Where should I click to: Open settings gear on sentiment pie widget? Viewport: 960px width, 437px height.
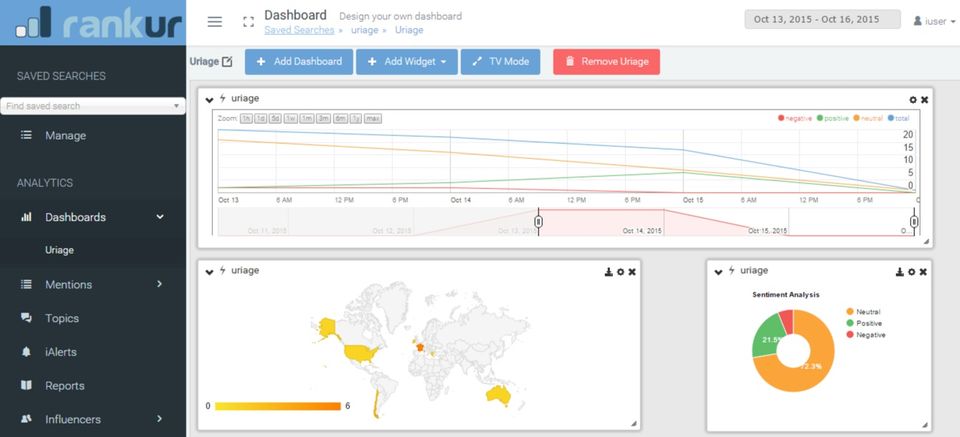912,272
